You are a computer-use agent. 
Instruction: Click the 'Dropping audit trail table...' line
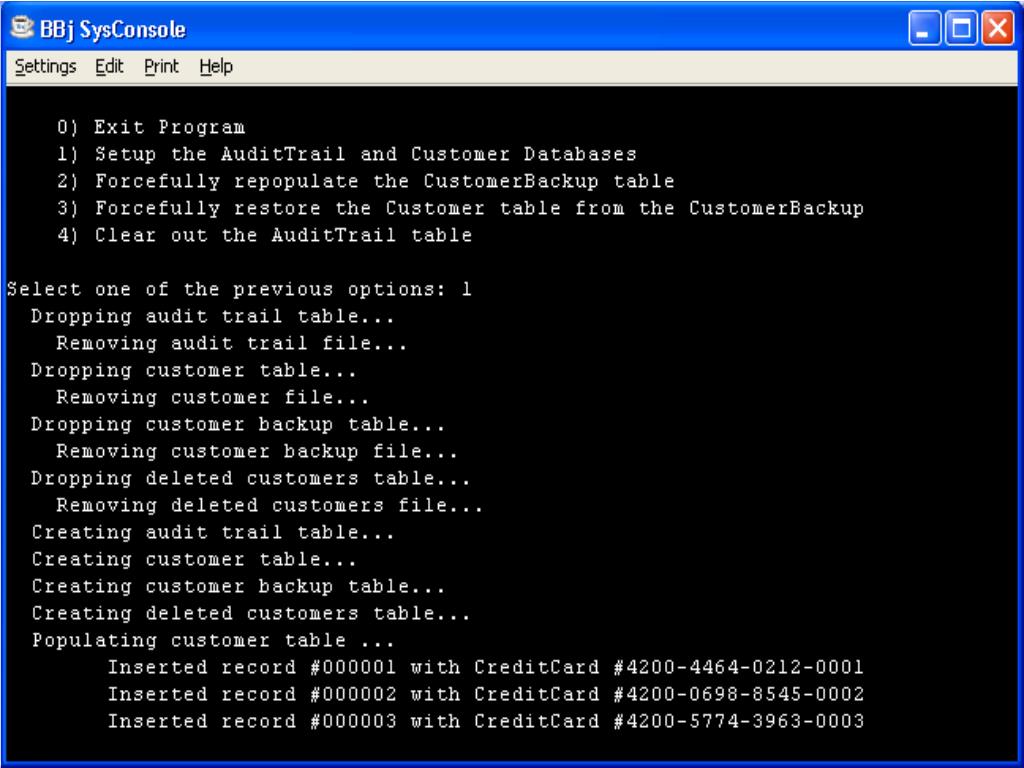[213, 316]
